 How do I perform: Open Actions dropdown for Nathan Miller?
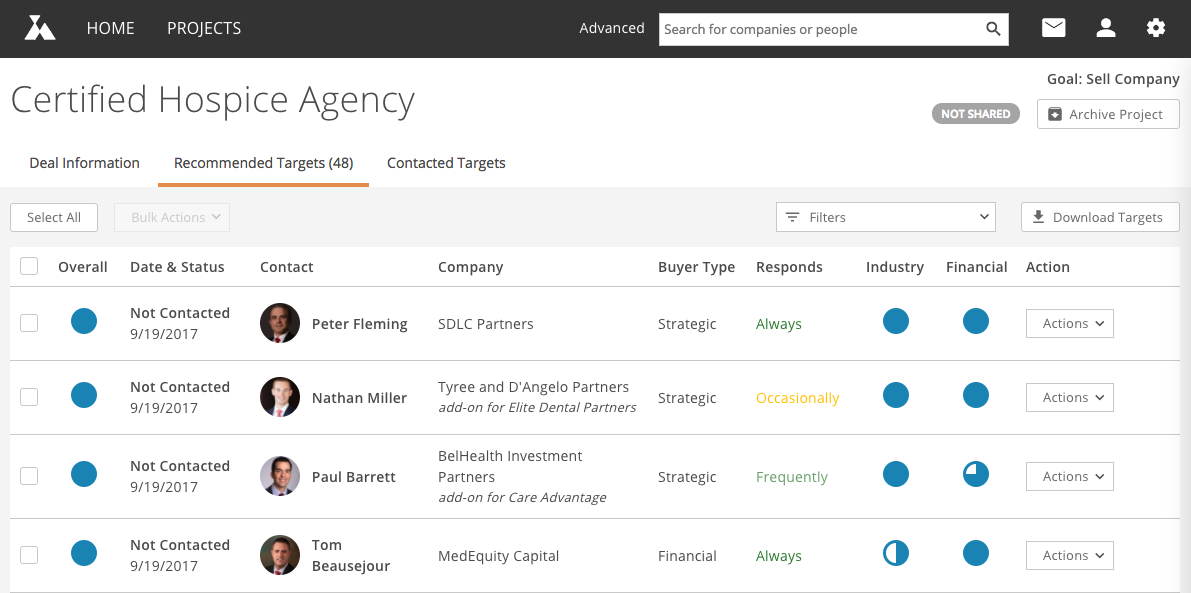click(x=1069, y=398)
